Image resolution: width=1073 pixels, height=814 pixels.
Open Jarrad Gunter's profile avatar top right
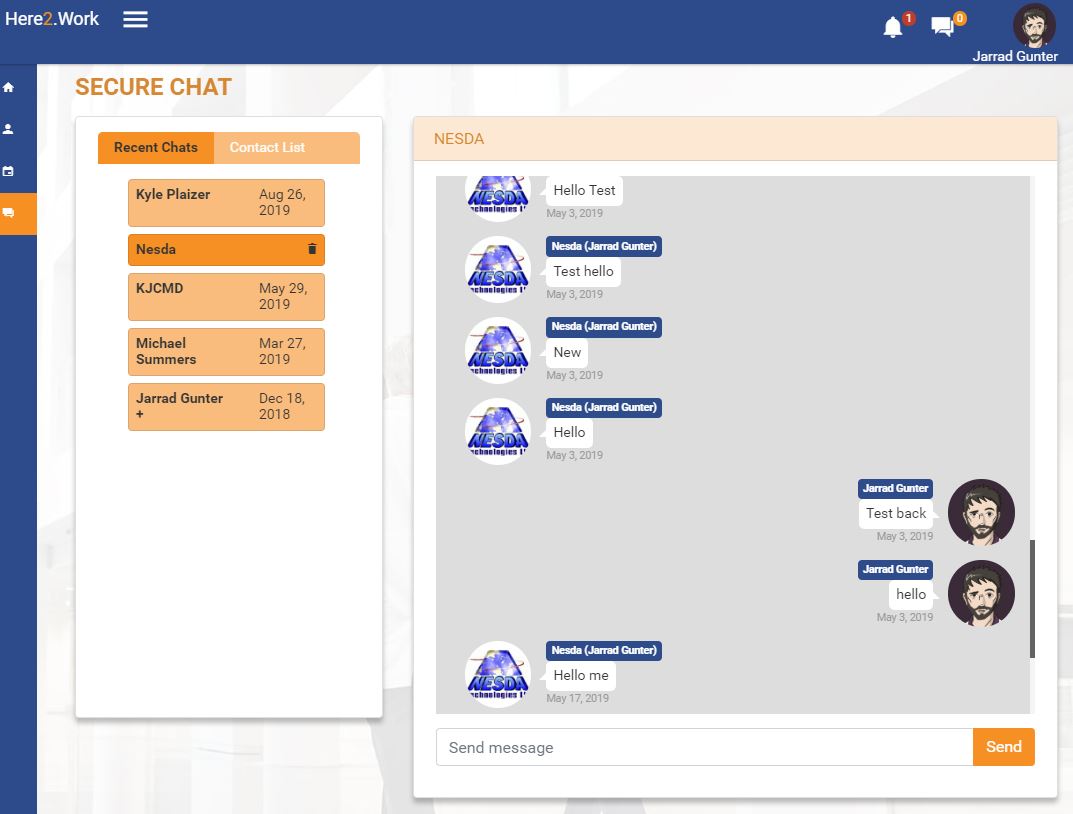(1034, 26)
